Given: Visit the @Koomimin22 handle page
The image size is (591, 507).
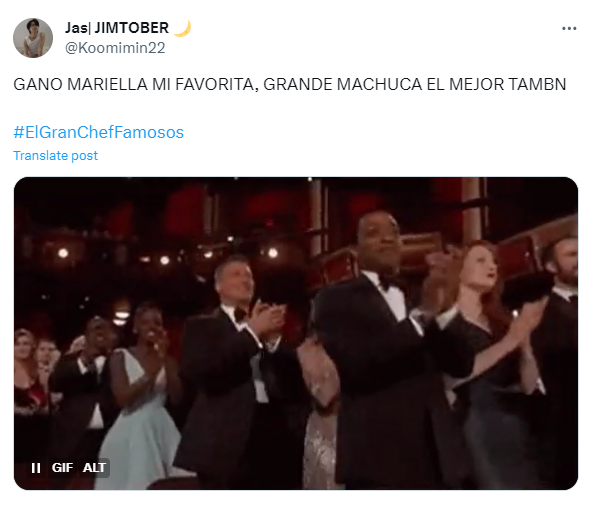Looking at the screenshot, I should 115,48.
